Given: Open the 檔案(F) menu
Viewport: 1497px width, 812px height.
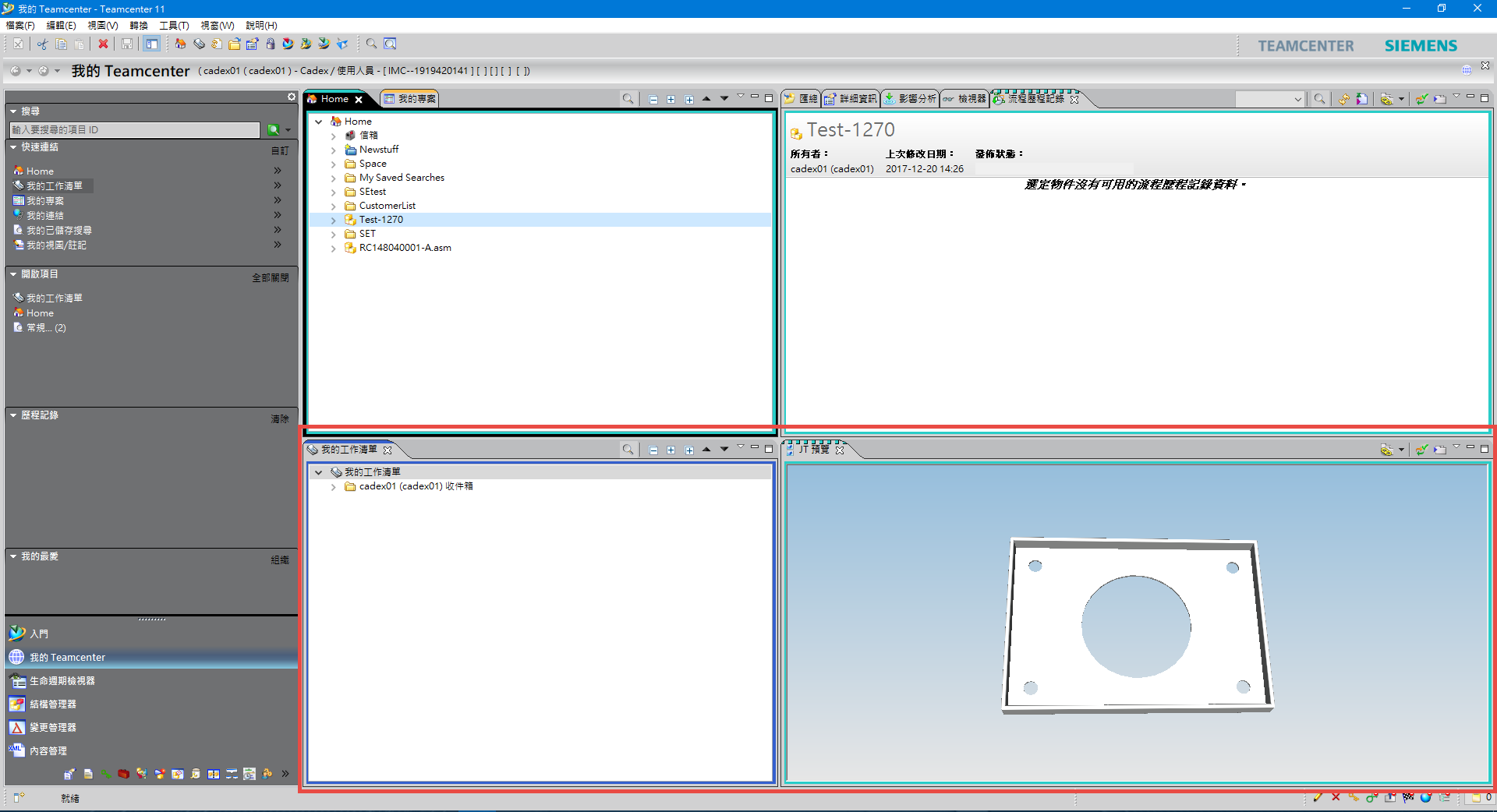Looking at the screenshot, I should point(20,26).
